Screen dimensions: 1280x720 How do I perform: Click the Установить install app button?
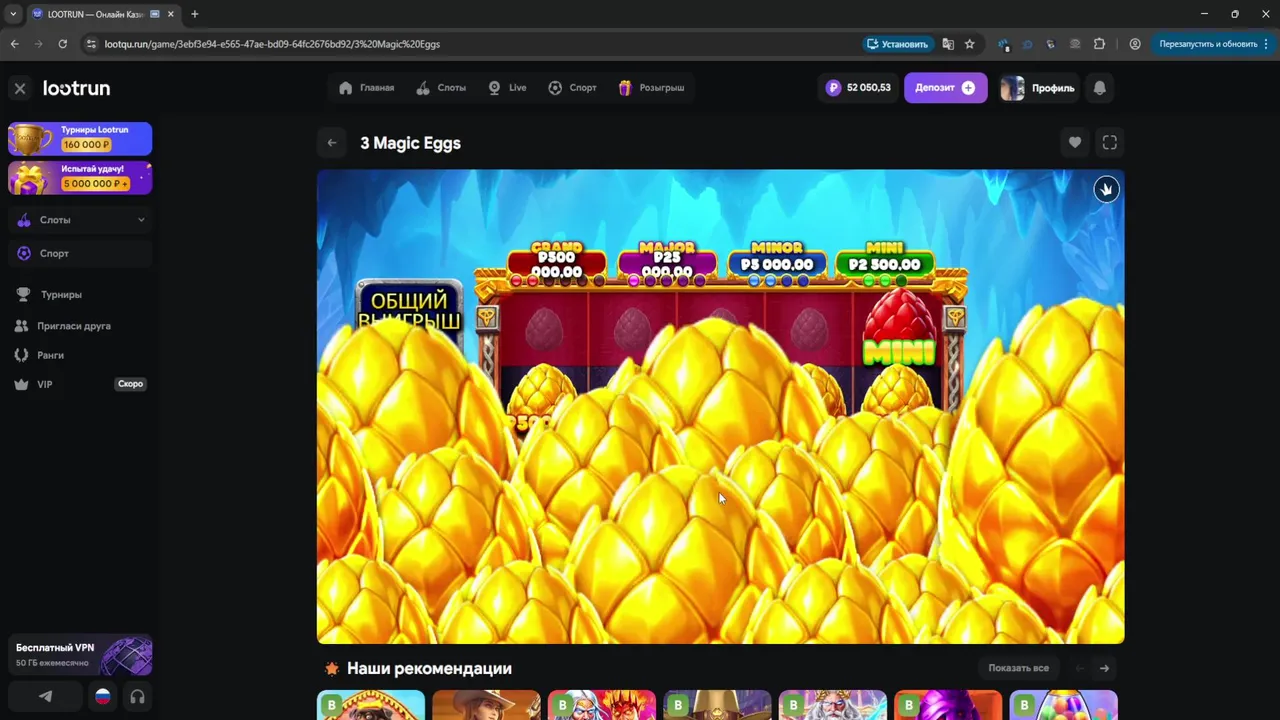(897, 44)
